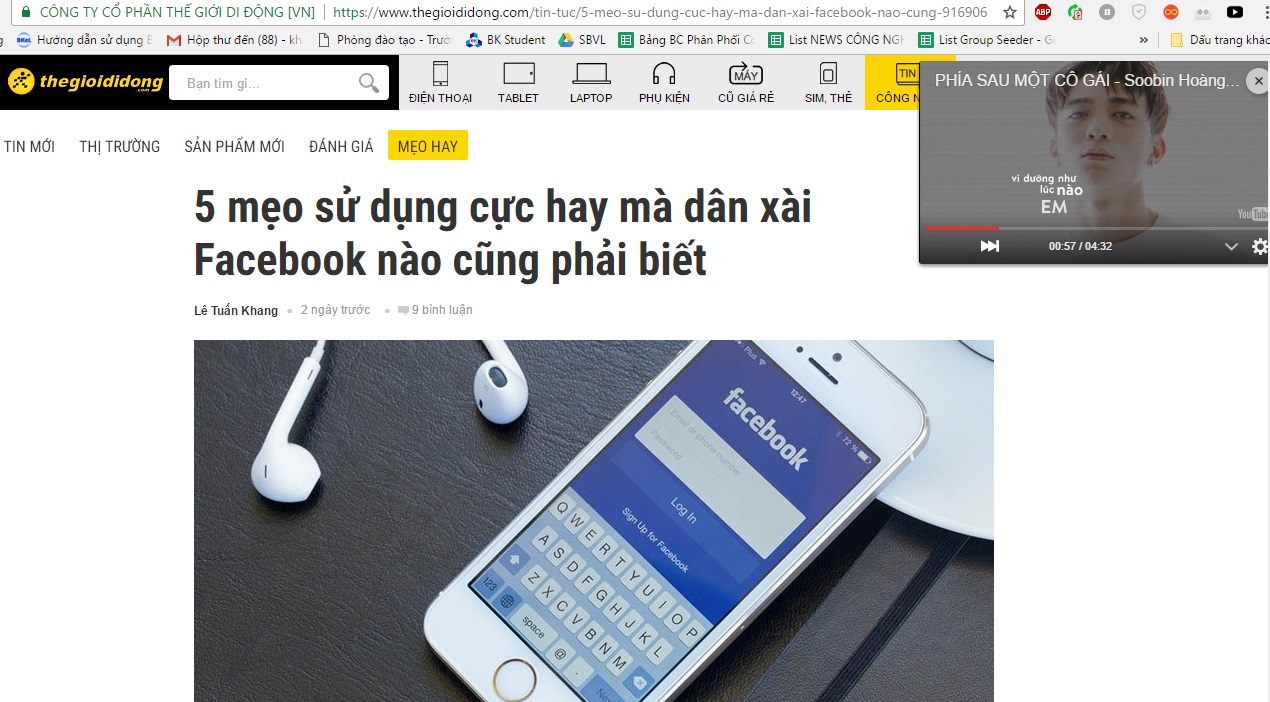
Task: Click the page URL in address bar
Action: coord(660,13)
